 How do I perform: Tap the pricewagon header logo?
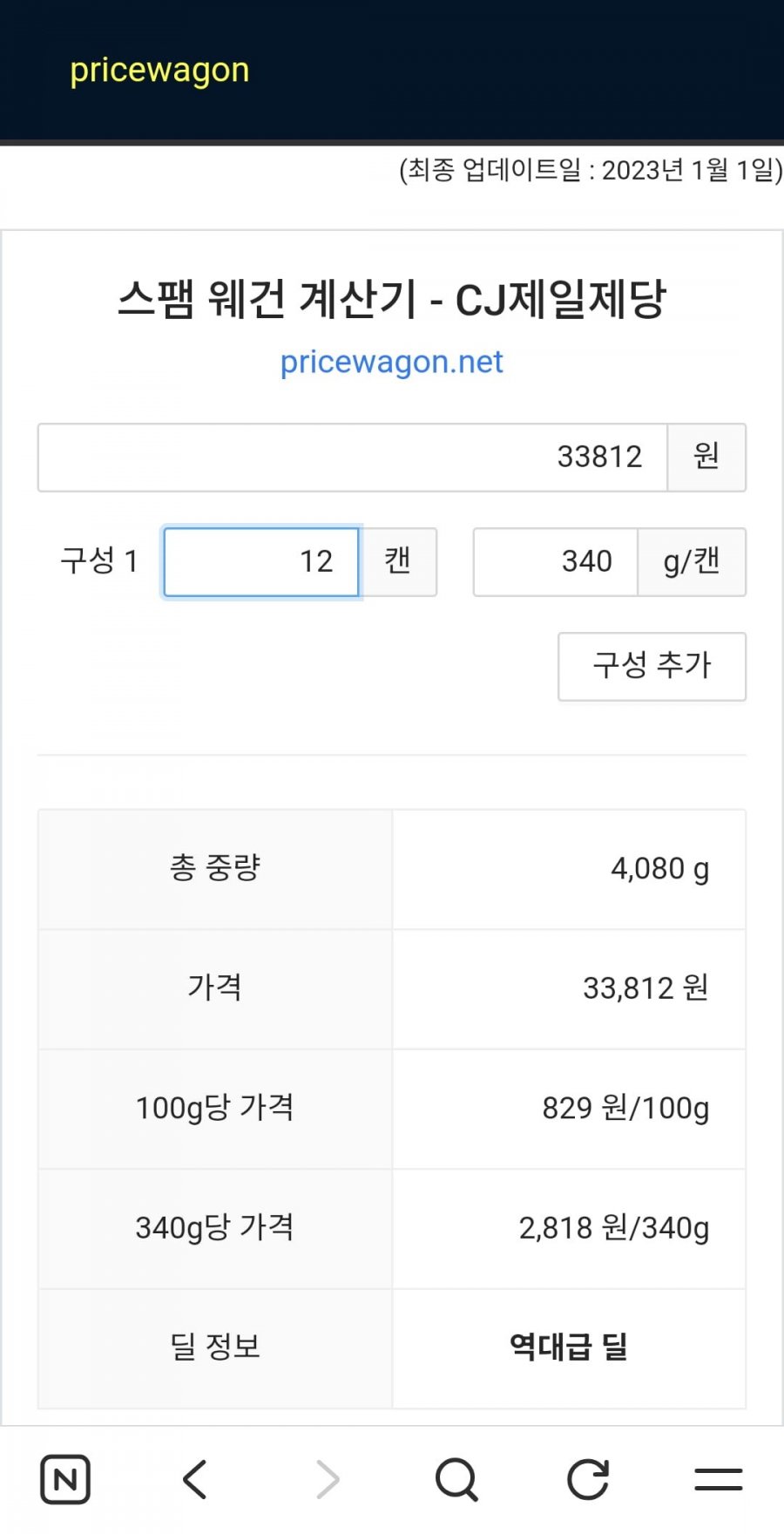159,70
